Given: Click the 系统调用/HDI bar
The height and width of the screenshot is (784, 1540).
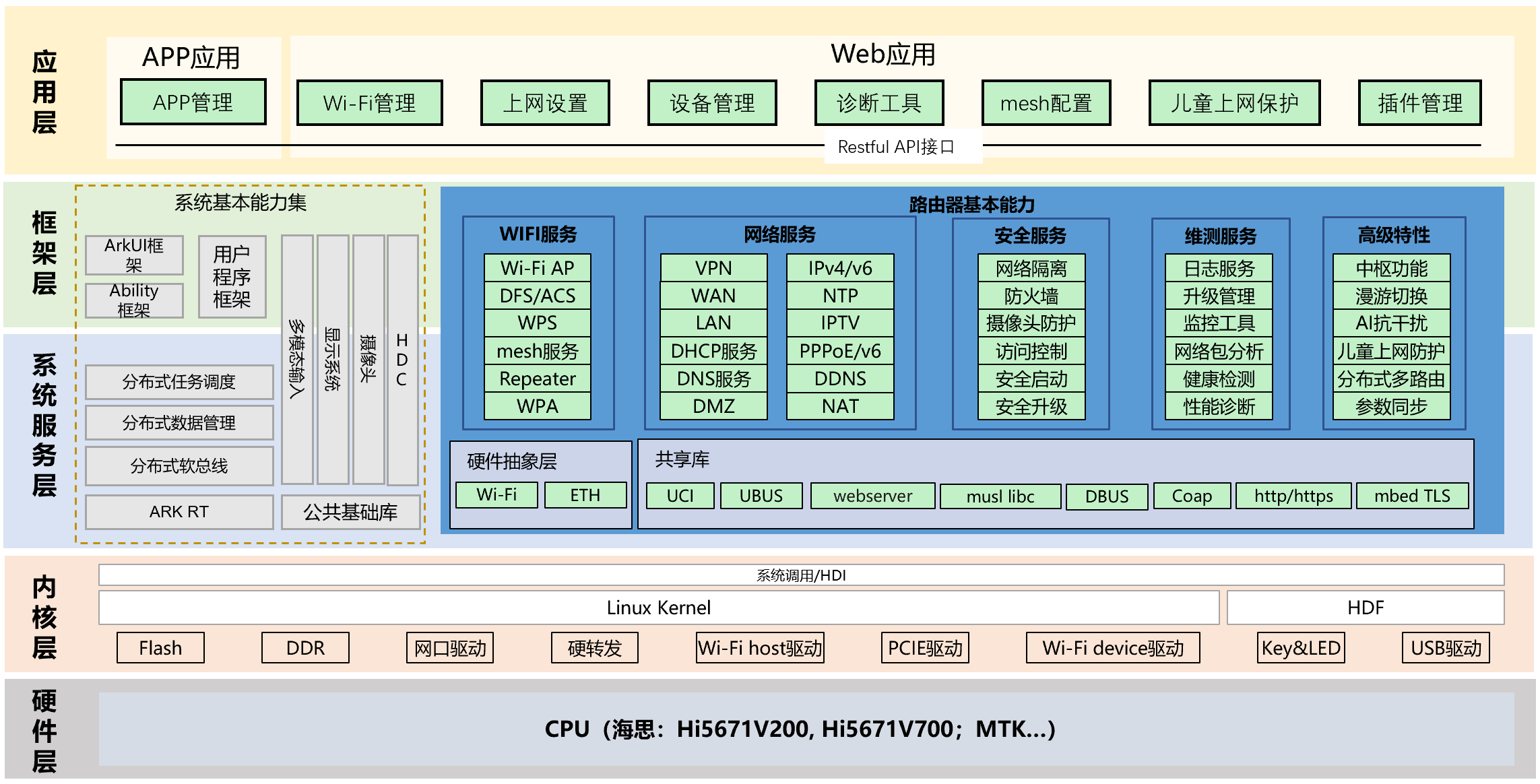Looking at the screenshot, I should [801, 575].
